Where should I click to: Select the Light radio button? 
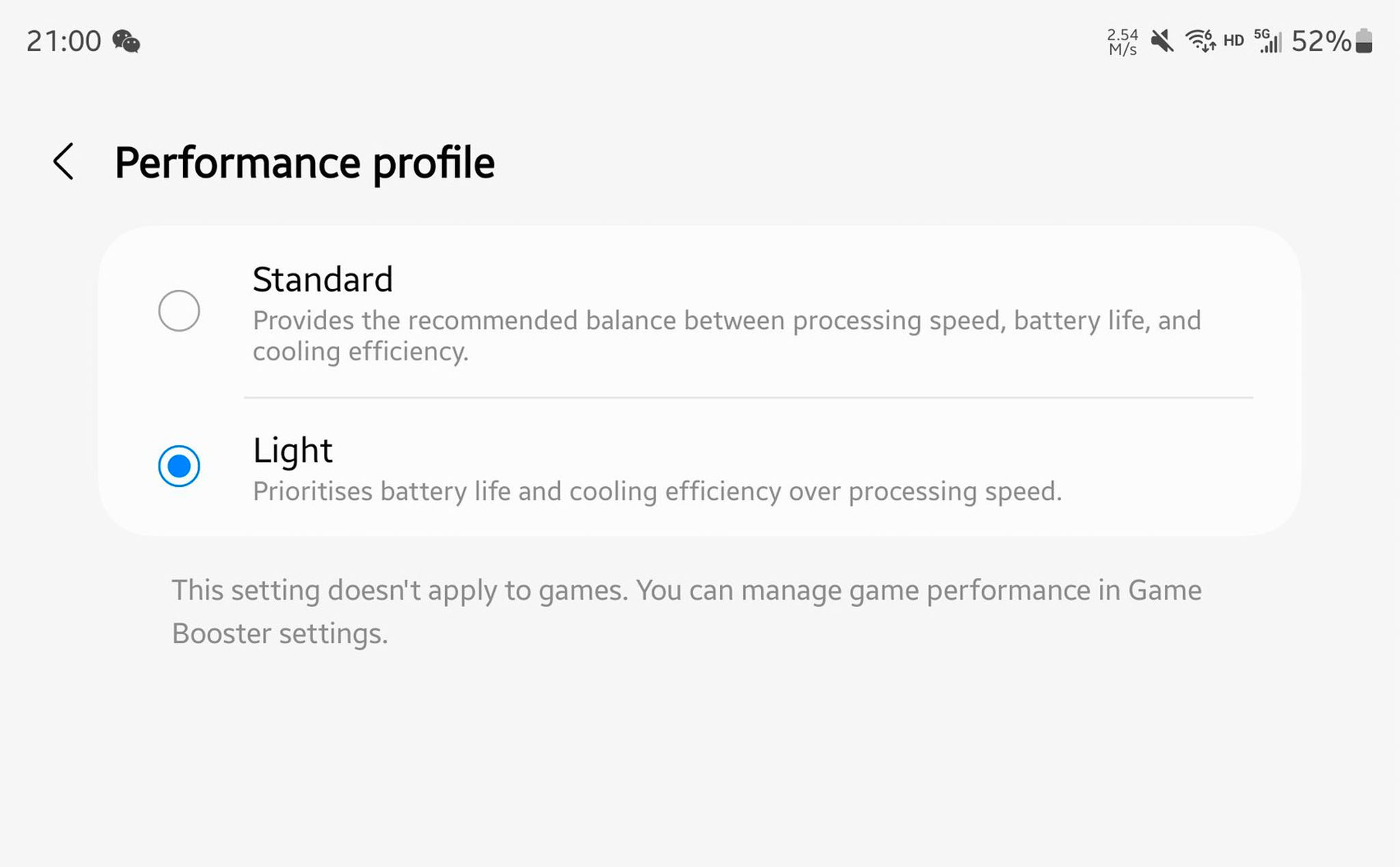(x=179, y=466)
